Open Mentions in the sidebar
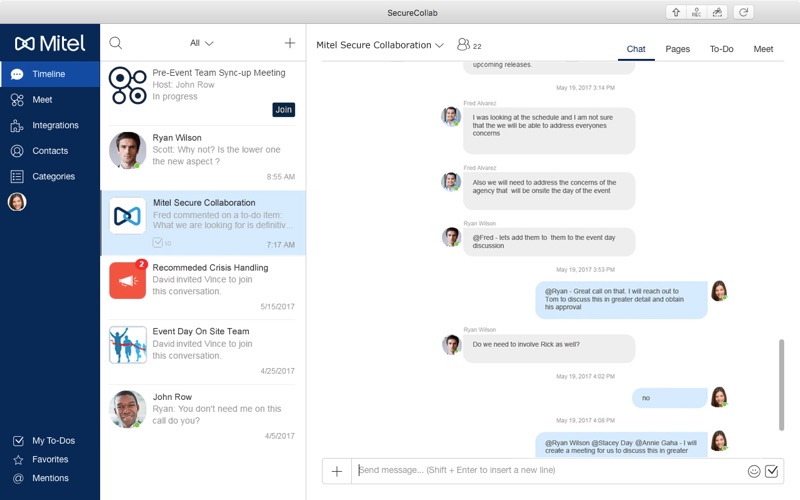 (50, 478)
